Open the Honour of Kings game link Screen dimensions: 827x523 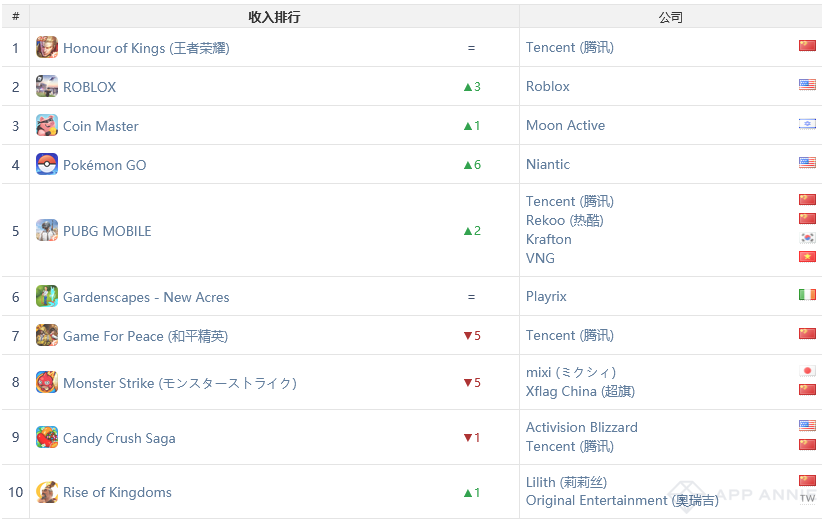(146, 48)
